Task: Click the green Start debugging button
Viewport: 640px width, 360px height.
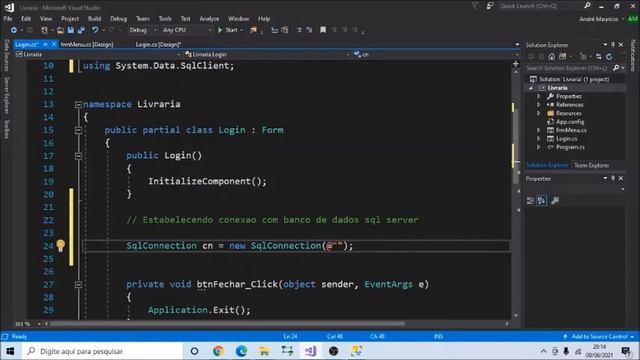Action: tap(228, 30)
